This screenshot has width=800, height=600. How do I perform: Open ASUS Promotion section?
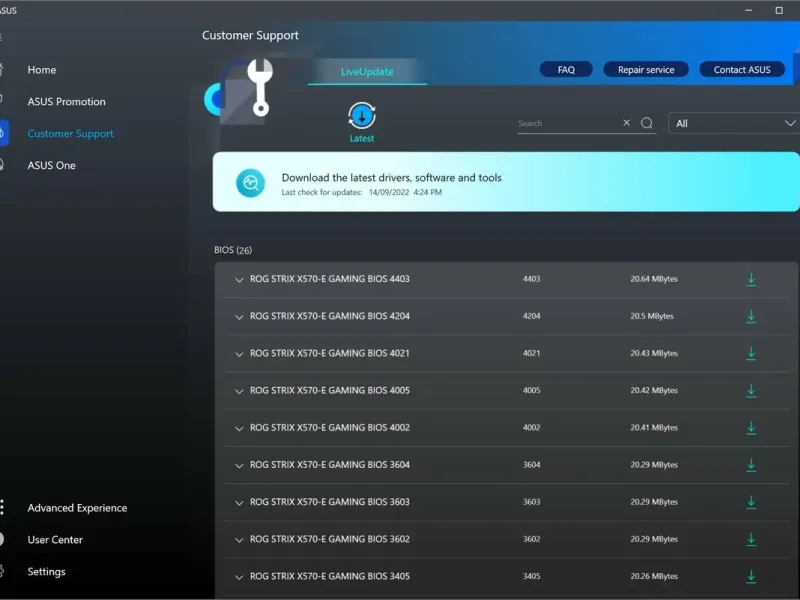[66, 102]
